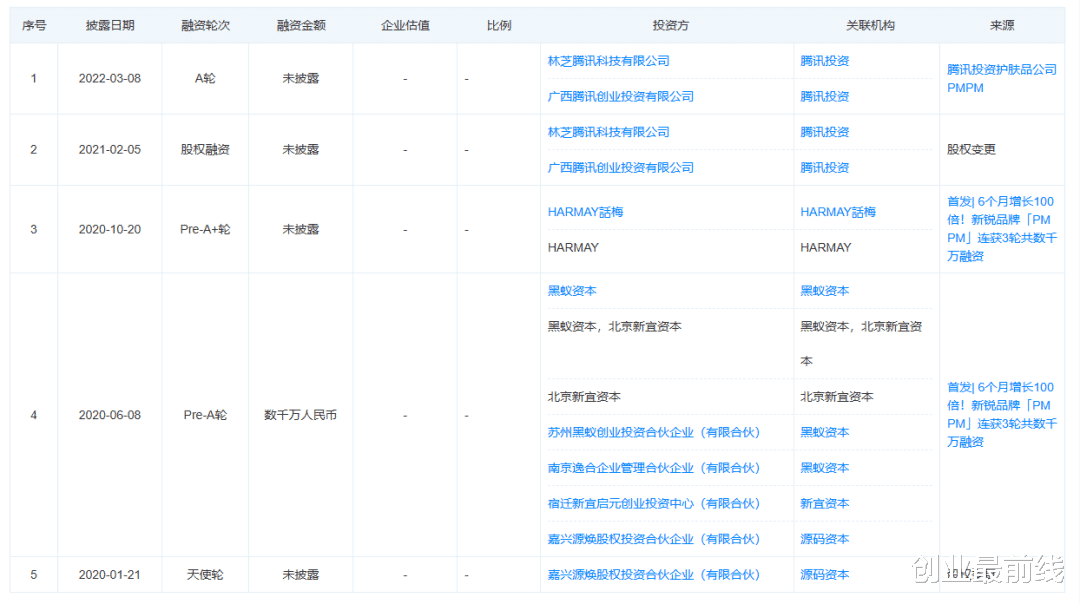Image resolution: width=1080 pixels, height=604 pixels.
Task: Click the date cell 2022-03-08
Action: pyautogui.click(x=110, y=79)
